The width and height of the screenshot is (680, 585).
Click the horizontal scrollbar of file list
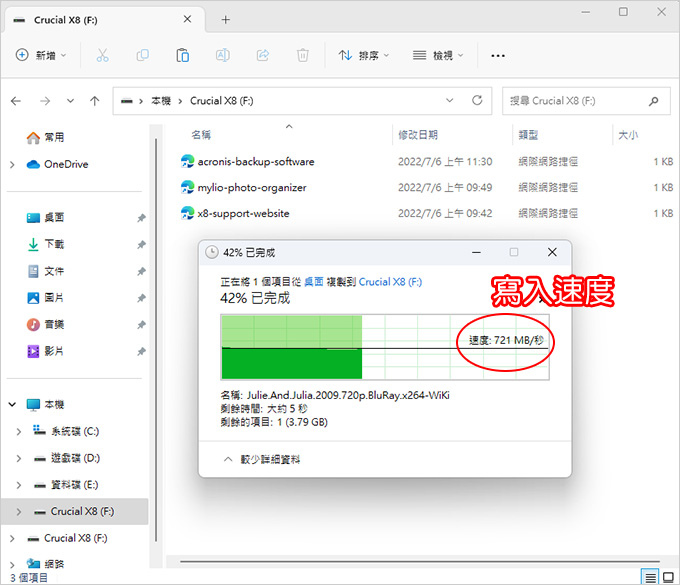point(420,562)
